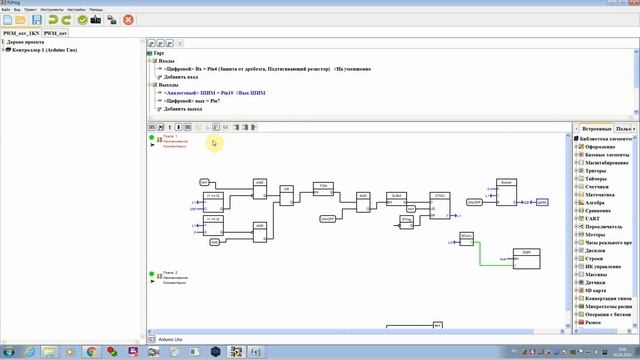
Task: Verify project with the green checkmark icon
Action: tap(82, 20)
